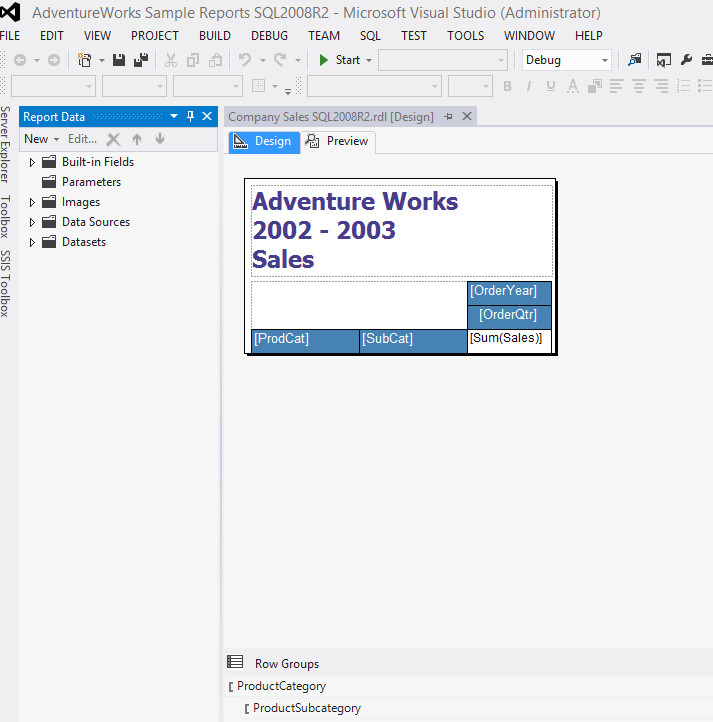The width and height of the screenshot is (713, 722).
Task: Open the VIEW menu
Action: coord(97,35)
